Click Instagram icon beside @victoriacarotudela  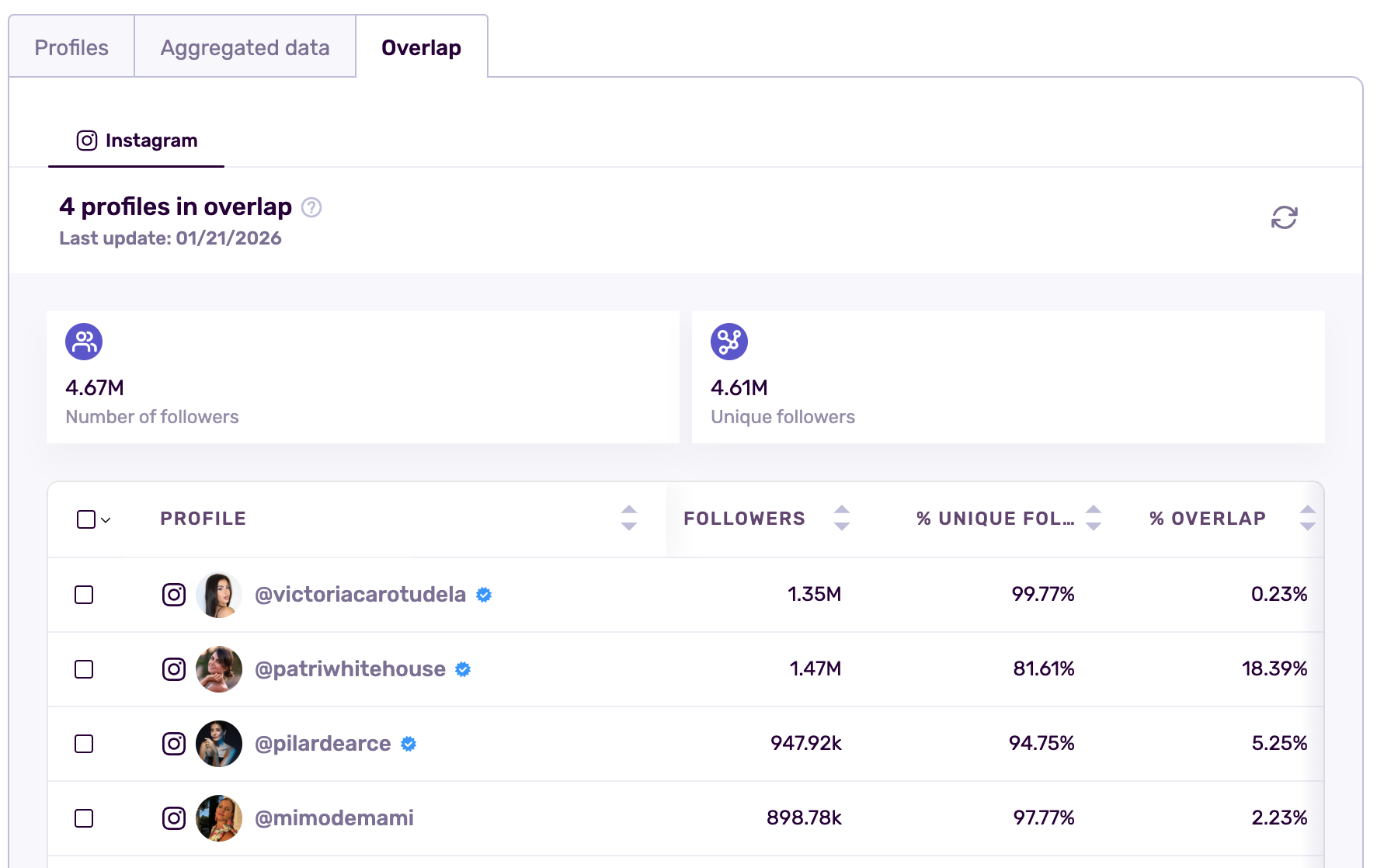coord(174,595)
